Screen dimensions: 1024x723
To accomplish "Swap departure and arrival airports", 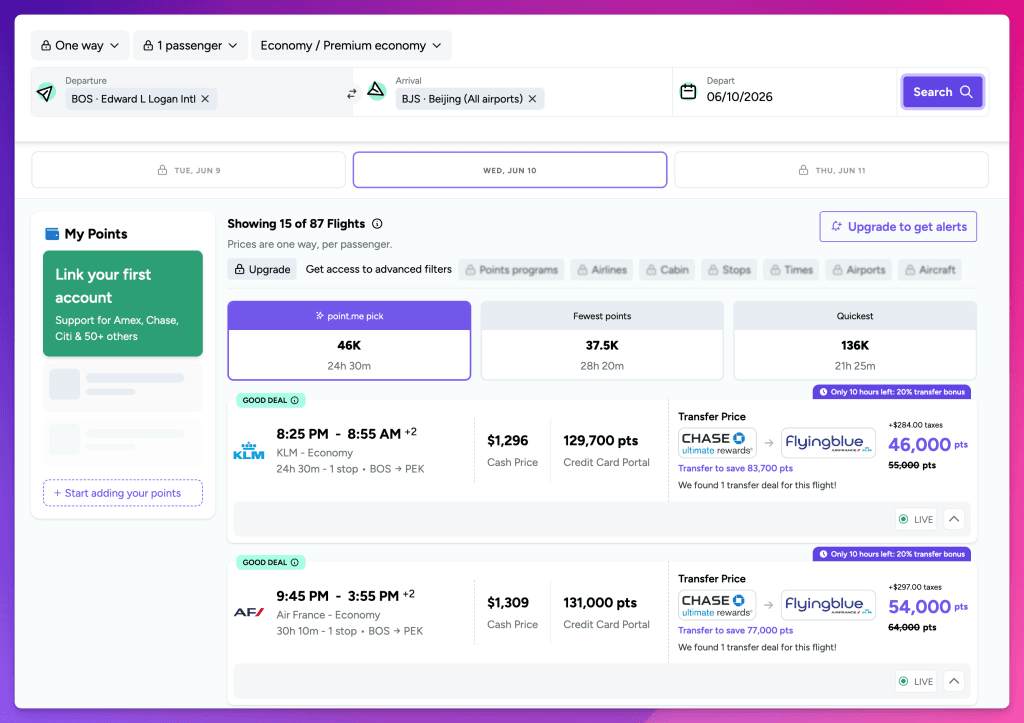I will tap(352, 93).
